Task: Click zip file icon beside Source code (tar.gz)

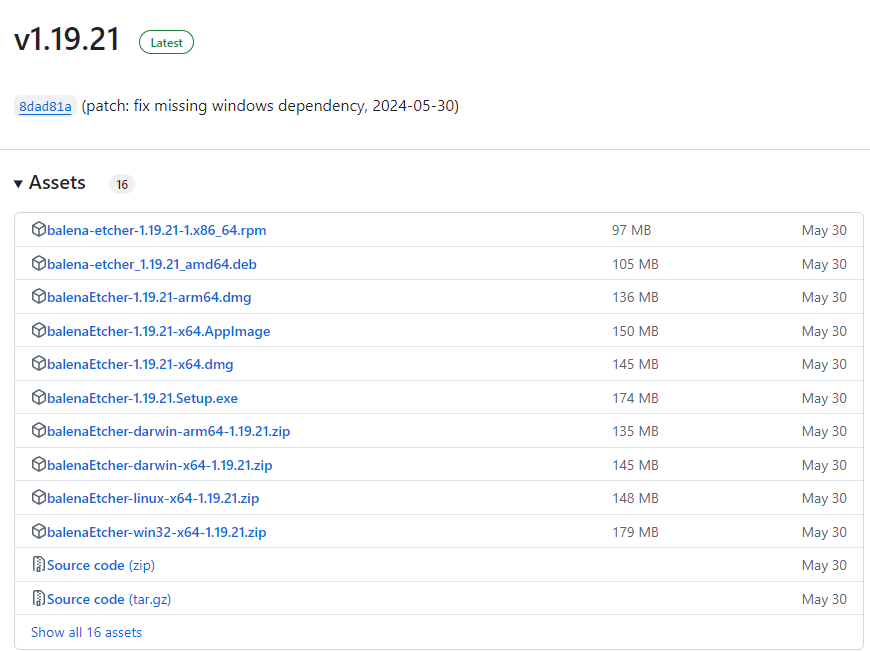Action: [x=38, y=598]
